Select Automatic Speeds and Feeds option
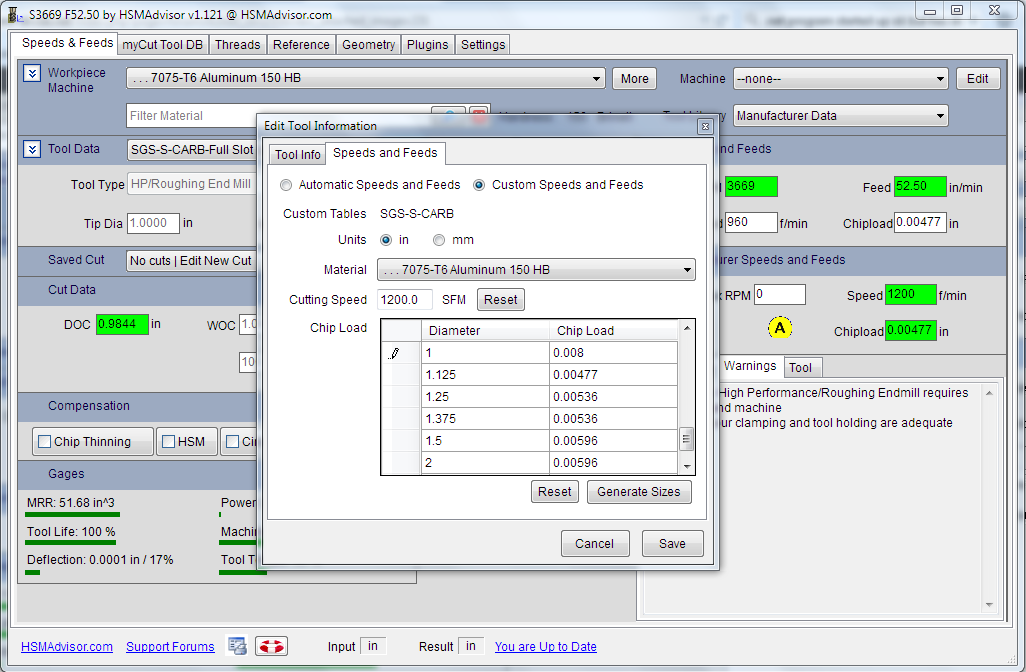Viewport: 1026px width, 672px height. pos(287,185)
